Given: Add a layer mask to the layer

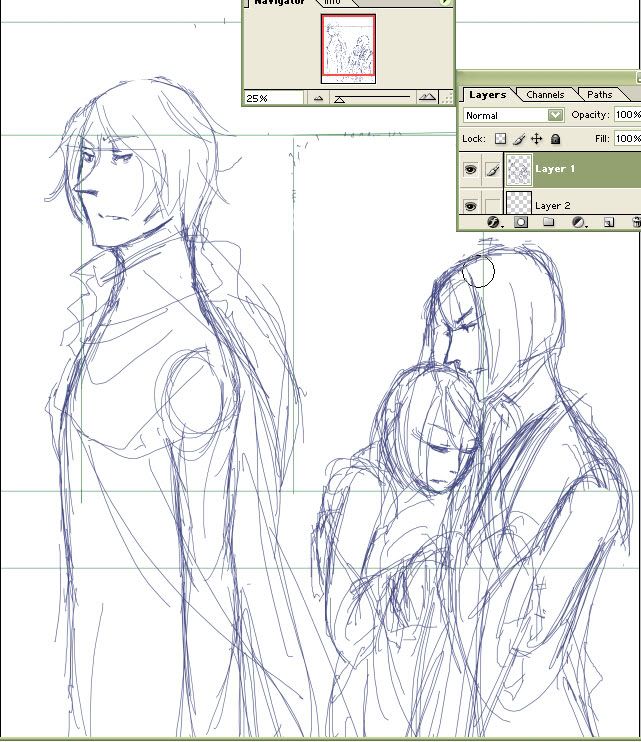Looking at the screenshot, I should (521, 223).
